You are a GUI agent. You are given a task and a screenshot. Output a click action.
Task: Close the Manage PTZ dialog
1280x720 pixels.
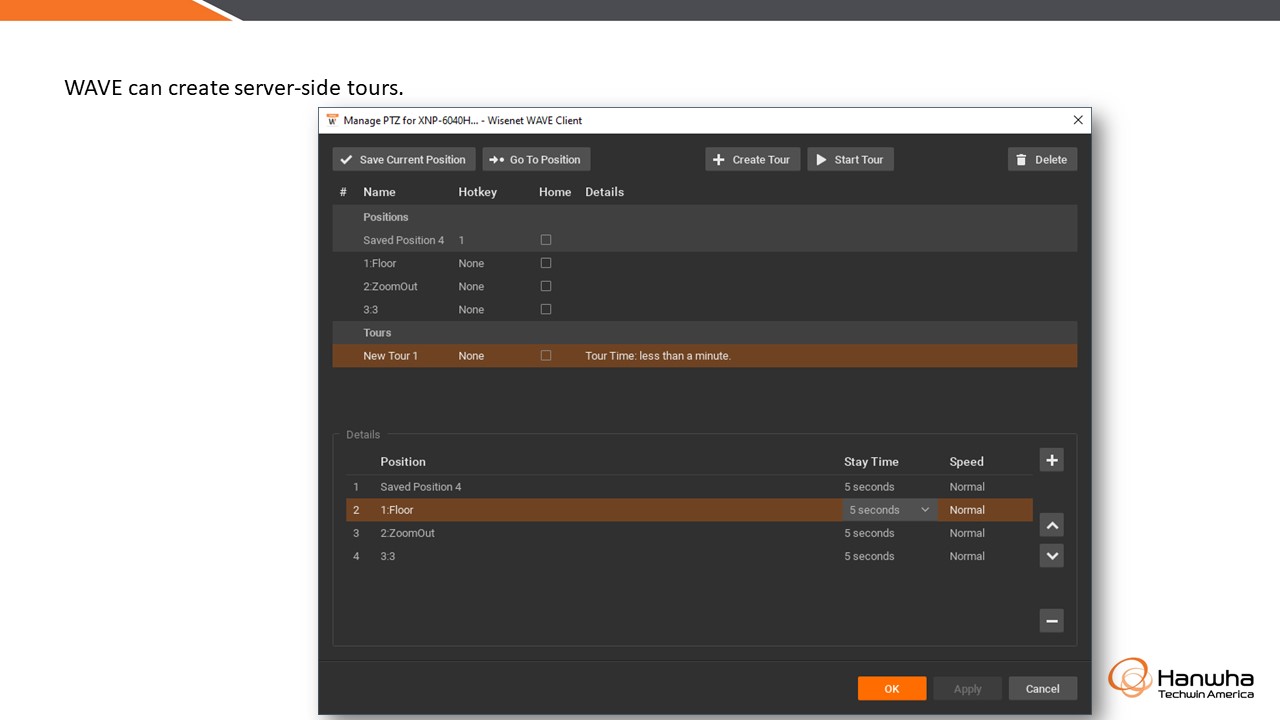click(x=1078, y=120)
